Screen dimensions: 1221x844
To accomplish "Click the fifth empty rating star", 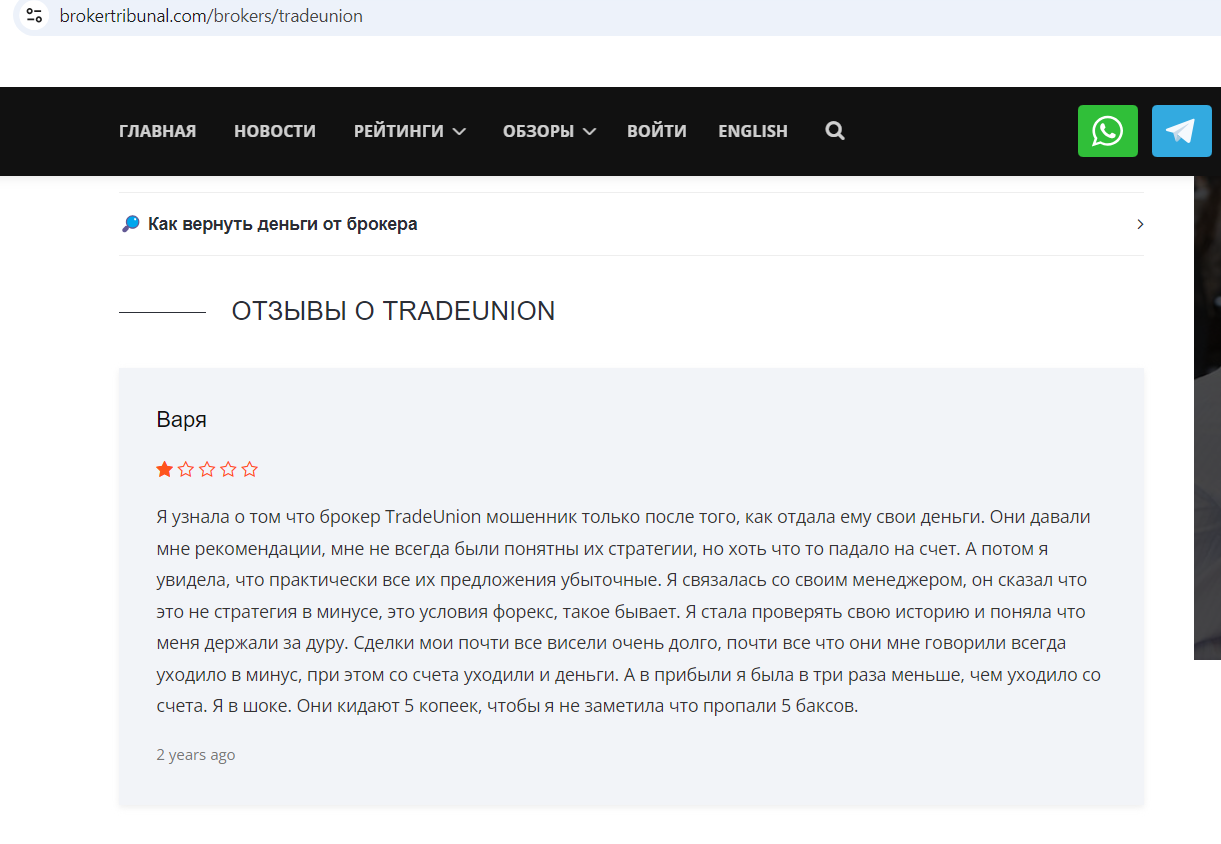I will (250, 469).
